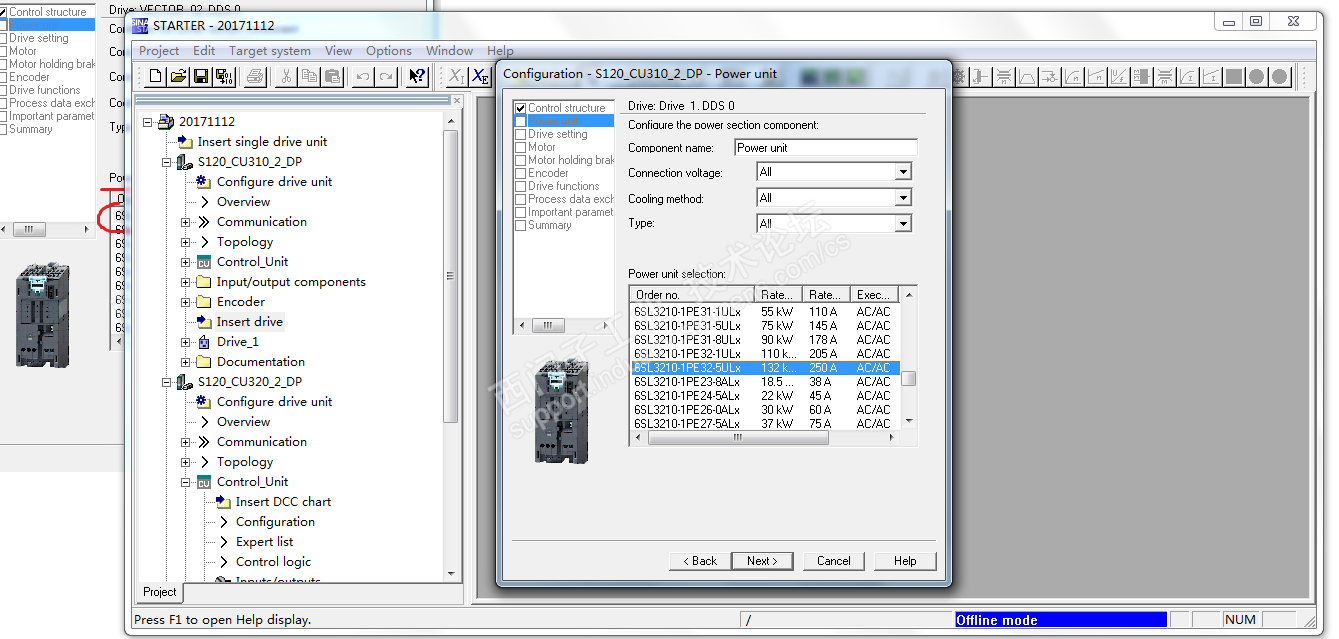The width and height of the screenshot is (1339, 639).
Task: Toggle the Control structure checkbox in wizard
Action: click(520, 108)
